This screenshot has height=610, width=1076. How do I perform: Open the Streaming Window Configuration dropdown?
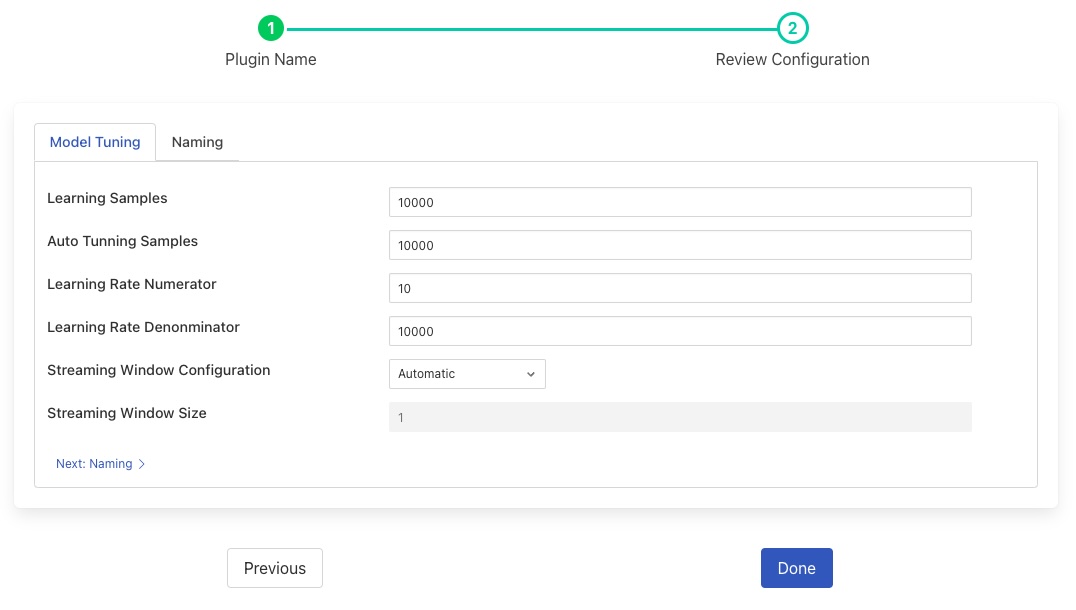tap(466, 374)
